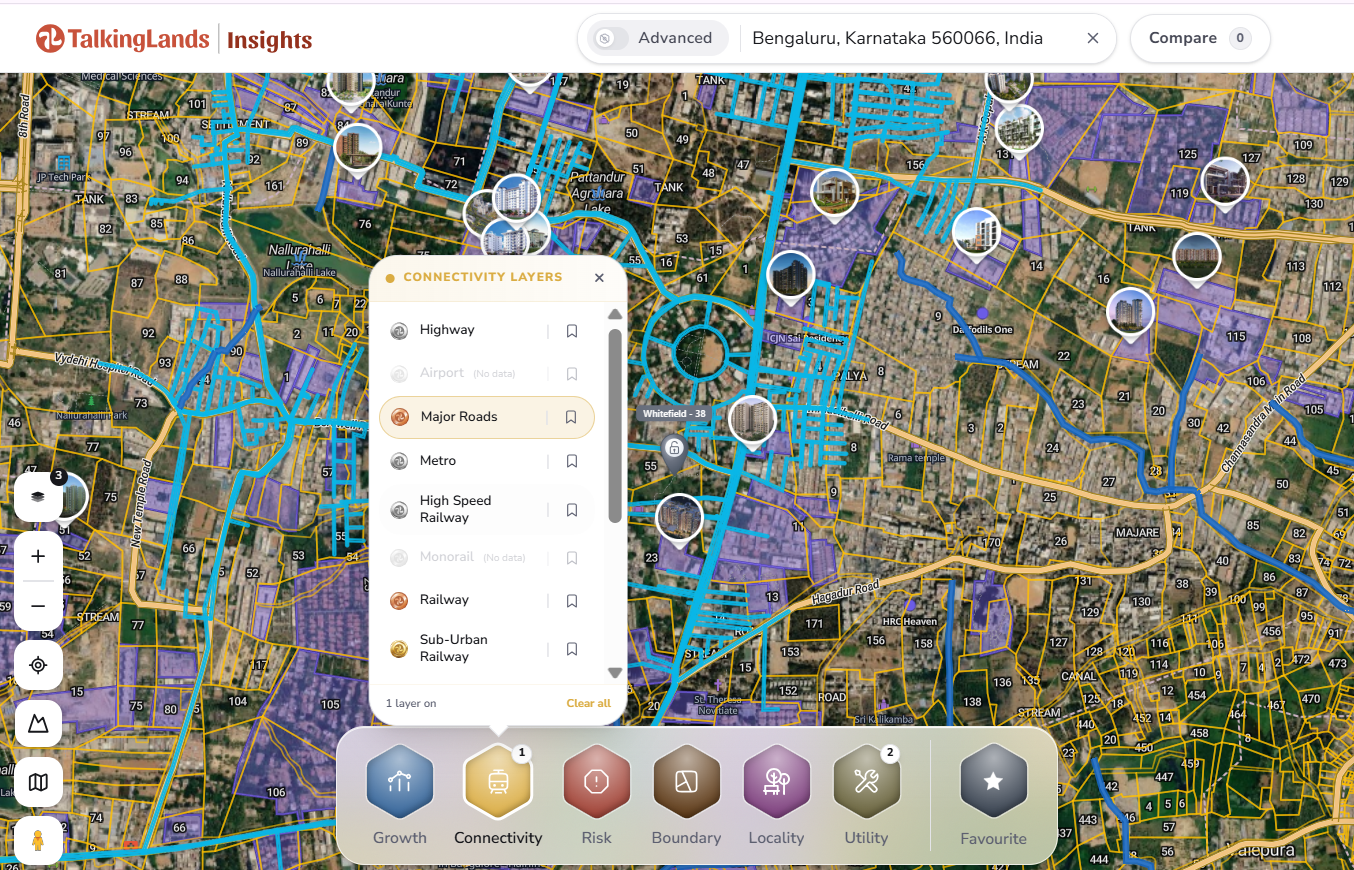Open the Risk layers category

click(x=597, y=782)
